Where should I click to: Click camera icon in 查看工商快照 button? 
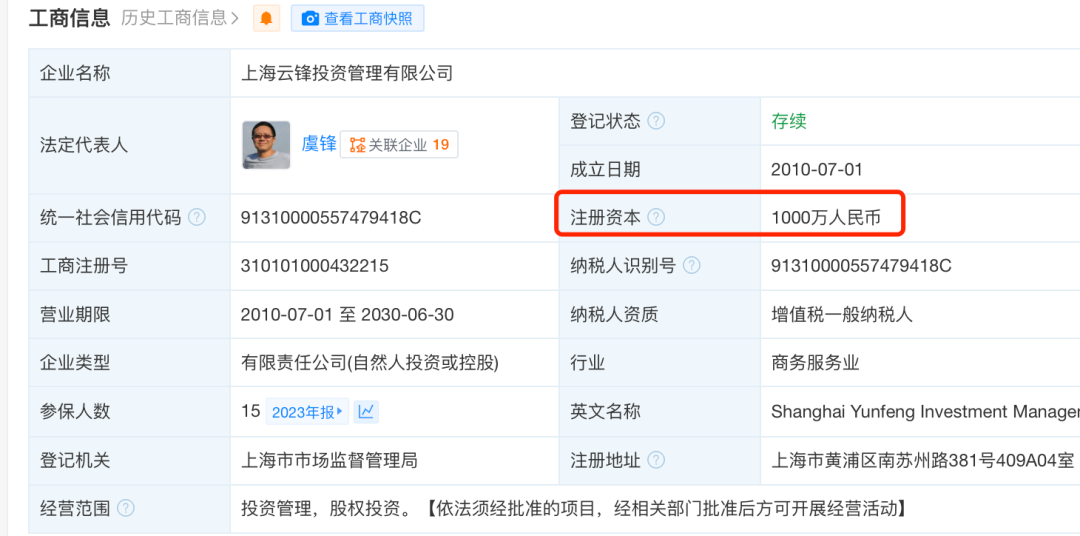coord(311,19)
